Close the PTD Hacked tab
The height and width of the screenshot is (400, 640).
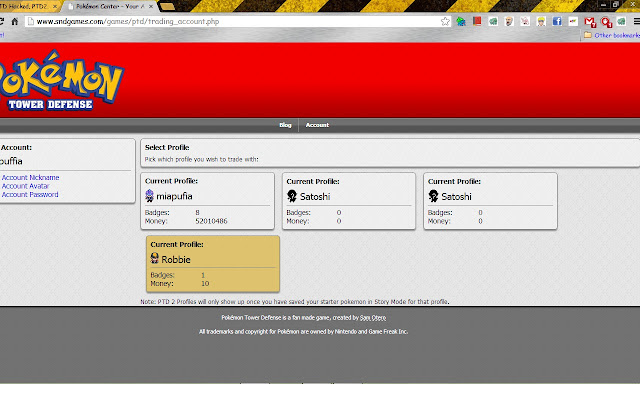pyautogui.click(x=55, y=6)
